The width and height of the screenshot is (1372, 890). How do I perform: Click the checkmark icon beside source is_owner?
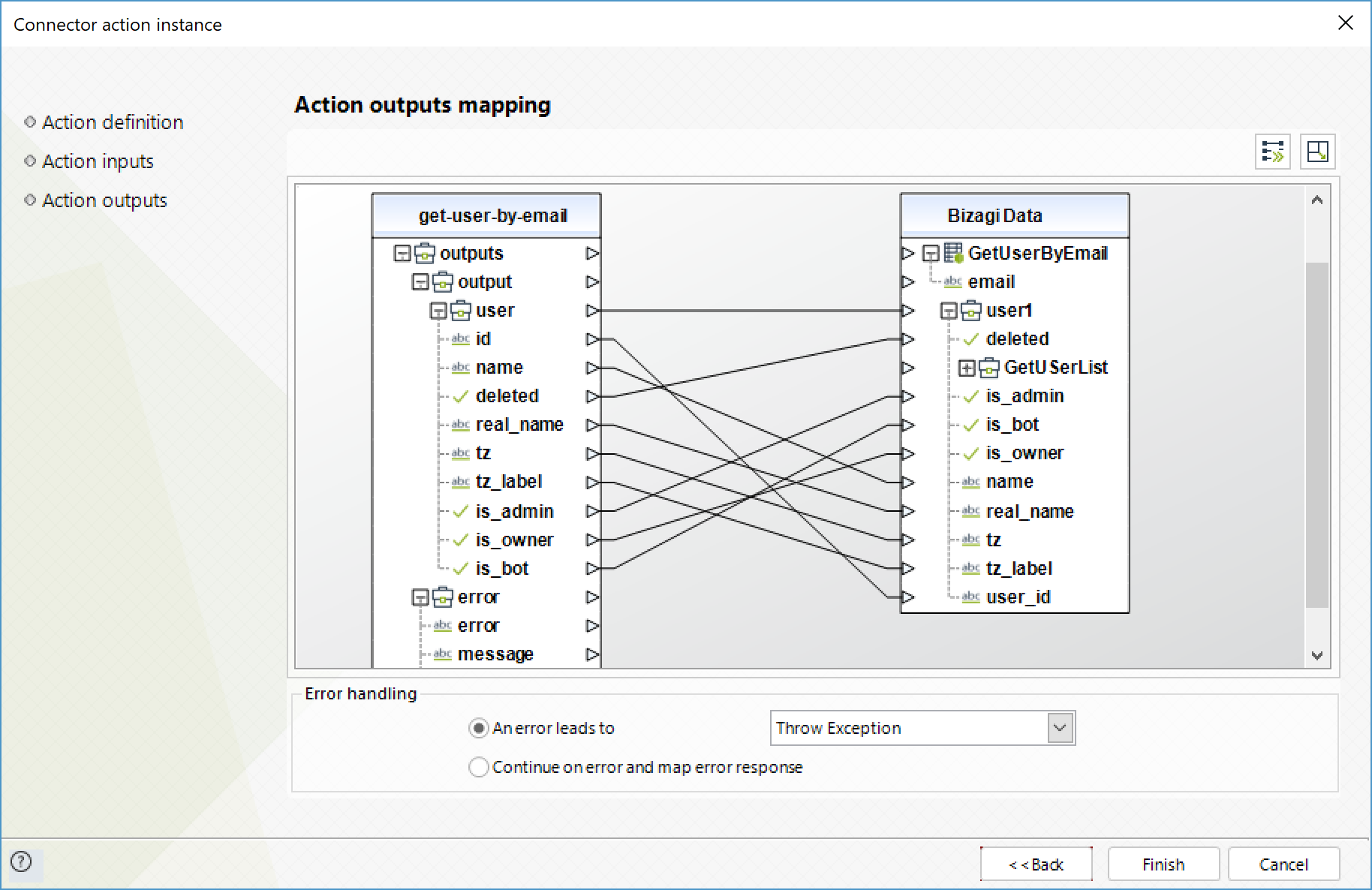point(461,540)
